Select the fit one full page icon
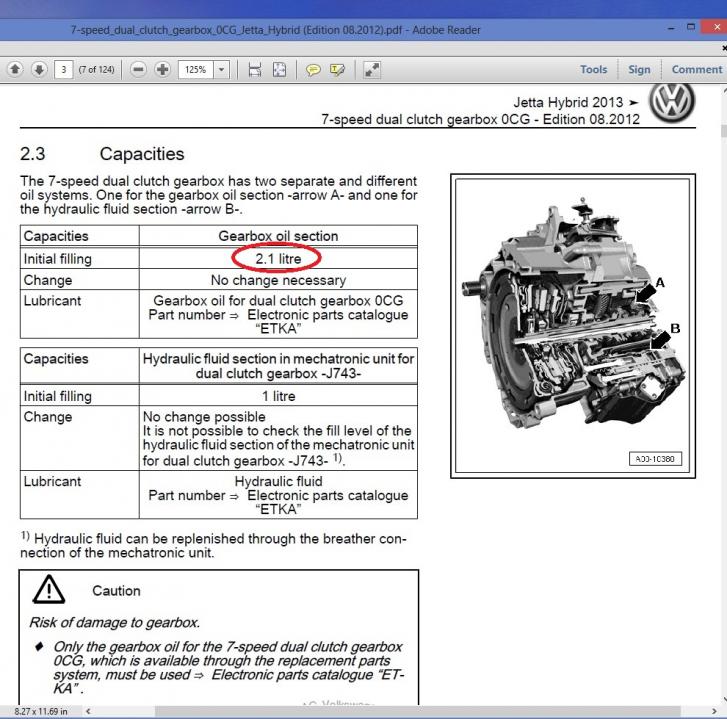 tap(279, 70)
